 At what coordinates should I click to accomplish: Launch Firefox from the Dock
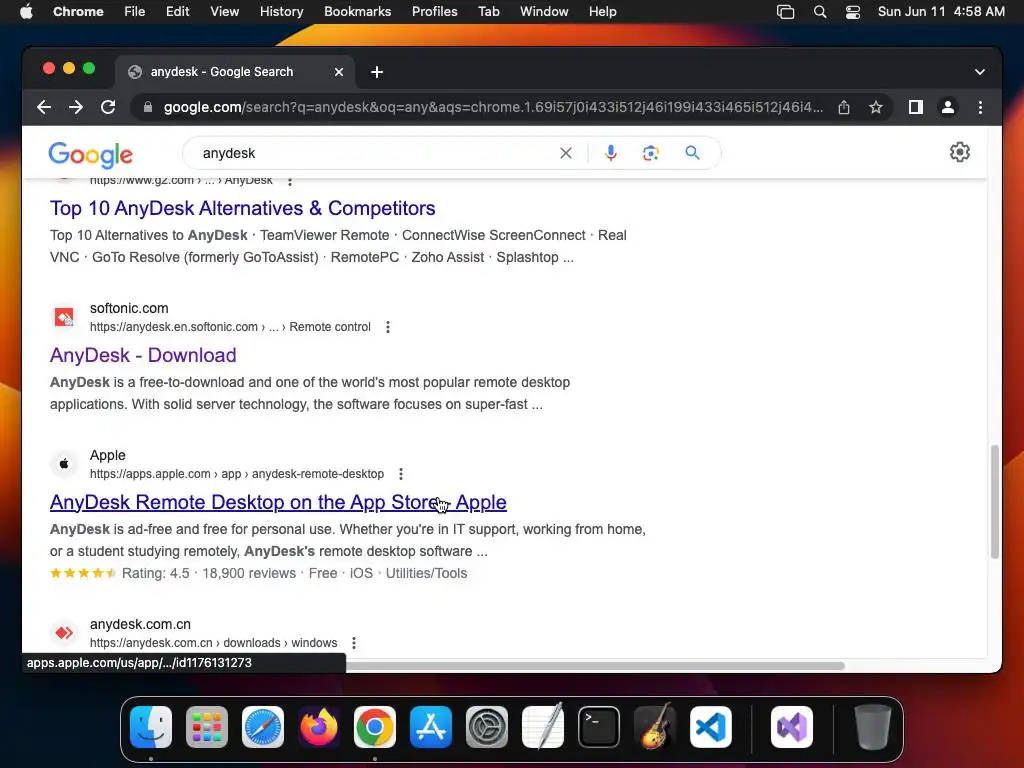pos(319,727)
